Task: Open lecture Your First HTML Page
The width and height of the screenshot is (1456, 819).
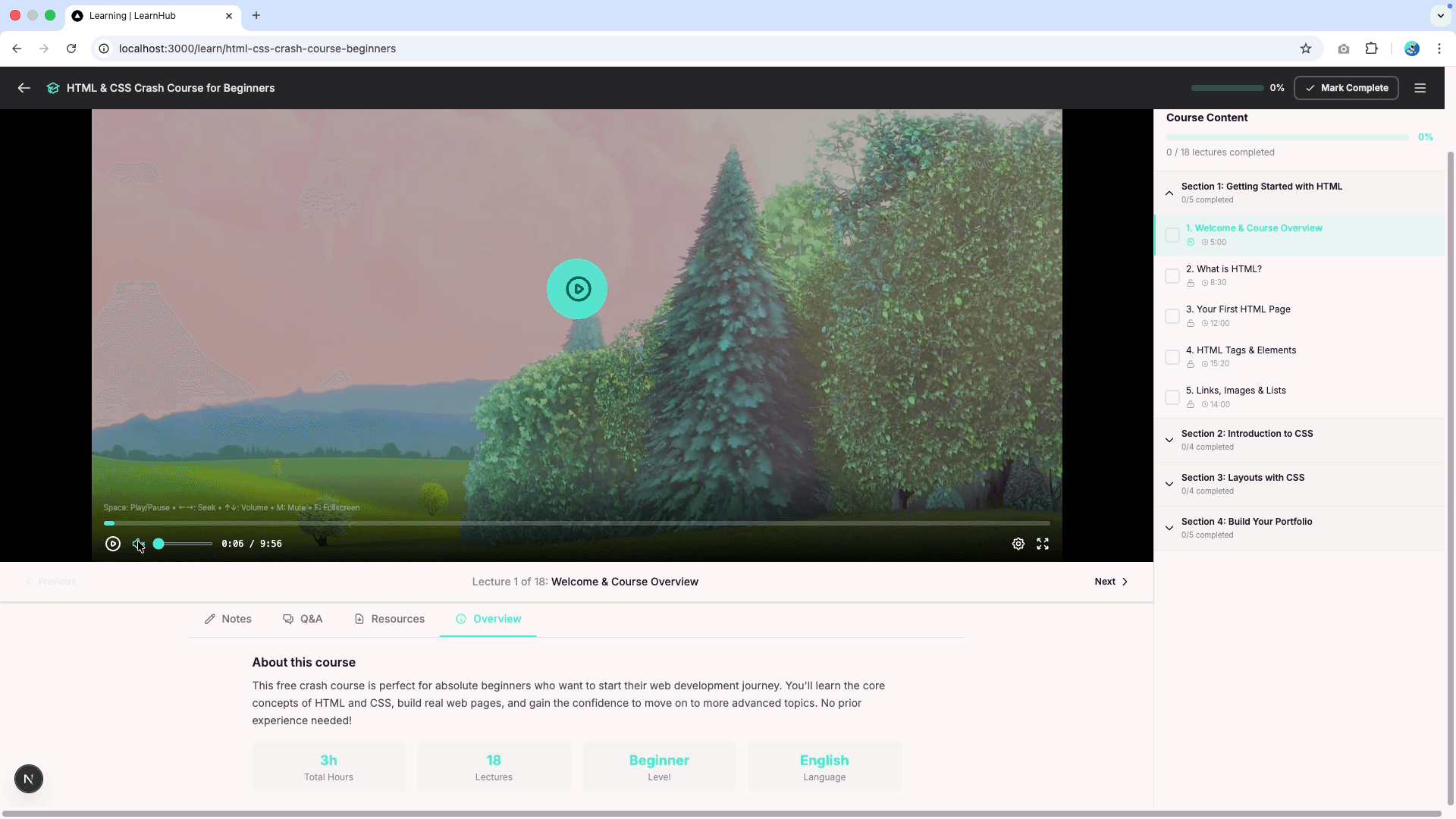Action: tap(1299, 316)
